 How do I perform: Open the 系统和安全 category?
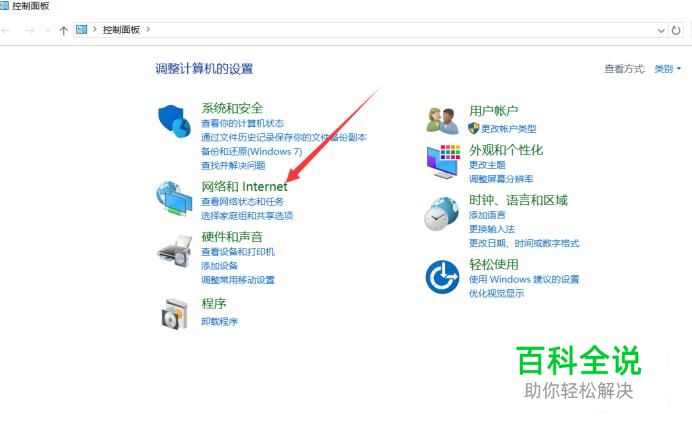(232, 108)
